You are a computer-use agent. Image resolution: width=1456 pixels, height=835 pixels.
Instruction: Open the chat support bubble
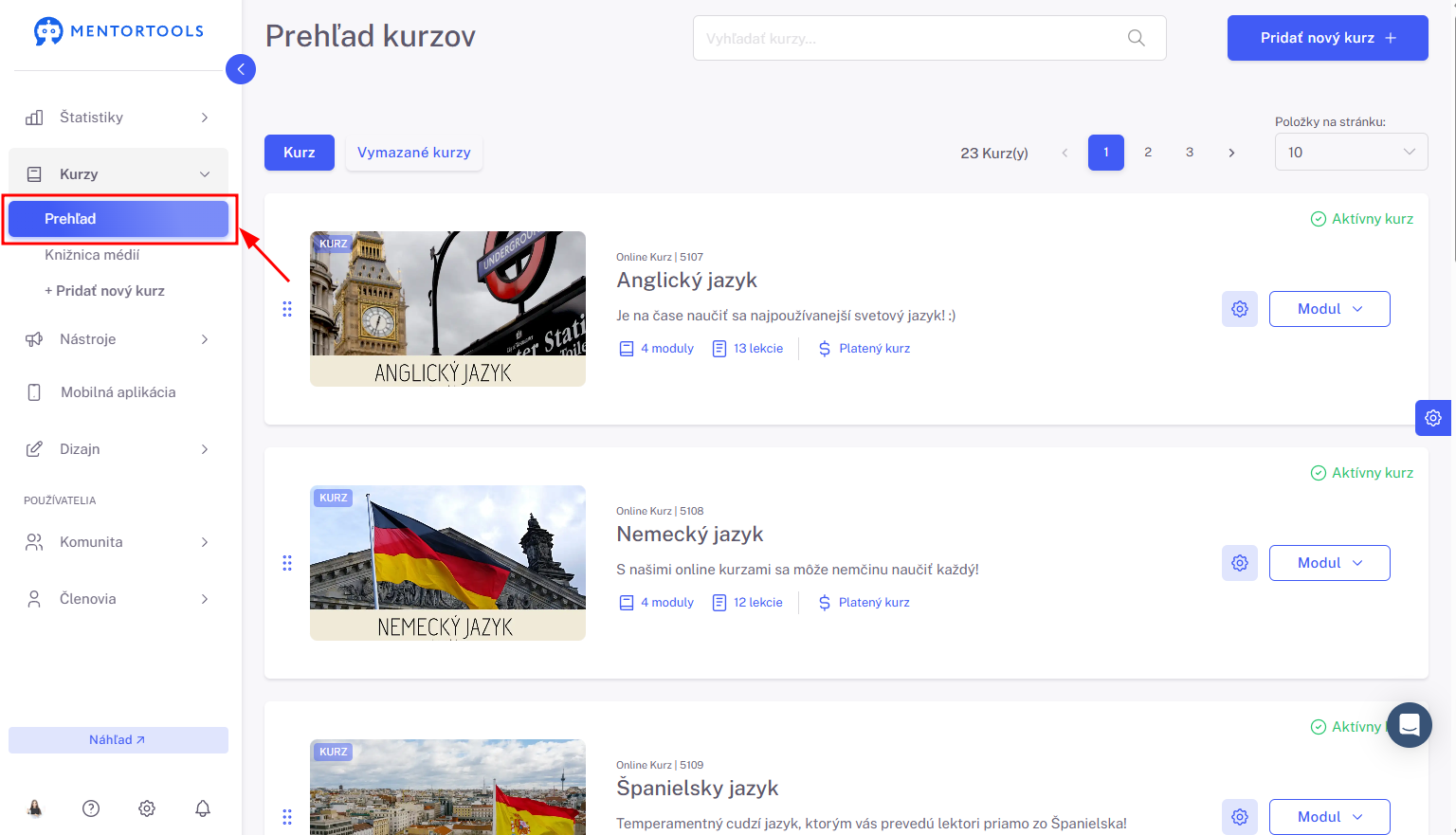click(x=1409, y=725)
